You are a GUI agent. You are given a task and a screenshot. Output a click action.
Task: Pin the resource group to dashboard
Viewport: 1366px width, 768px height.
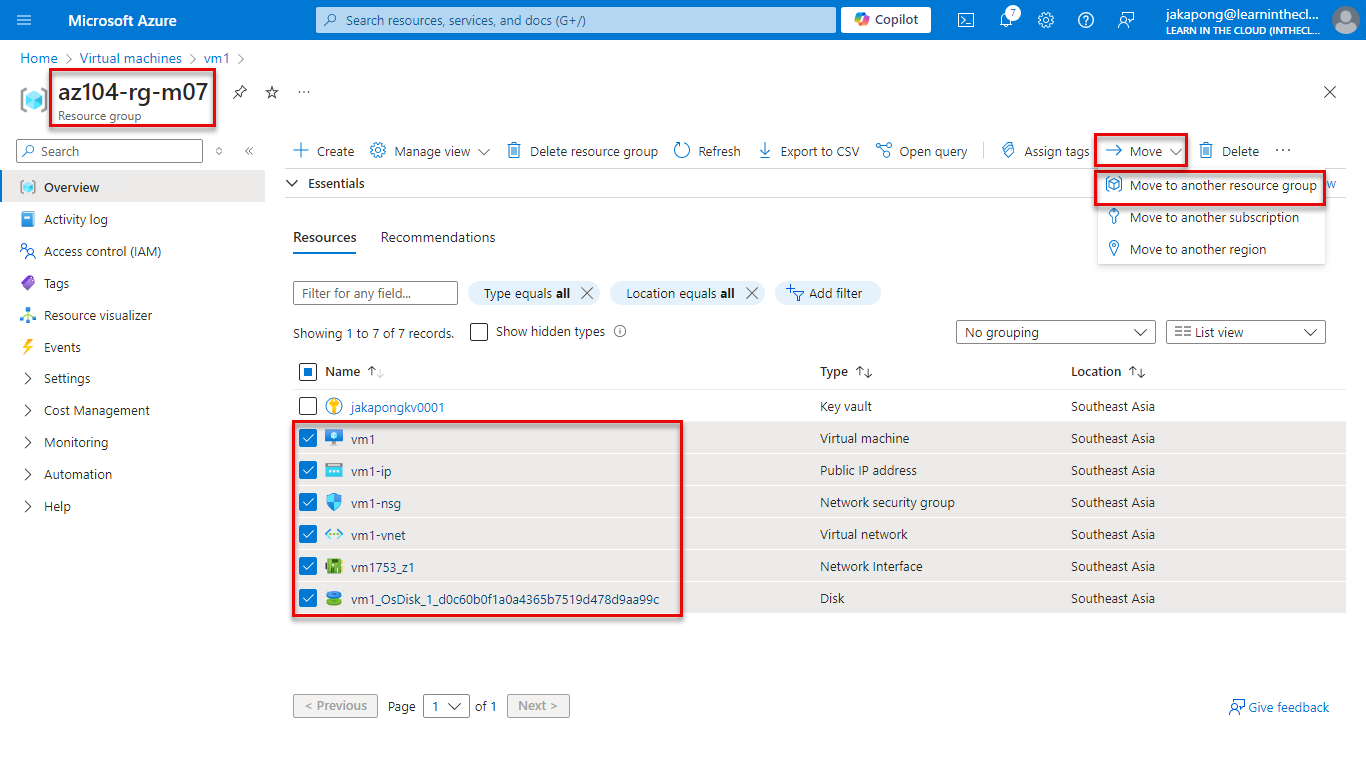pos(240,92)
